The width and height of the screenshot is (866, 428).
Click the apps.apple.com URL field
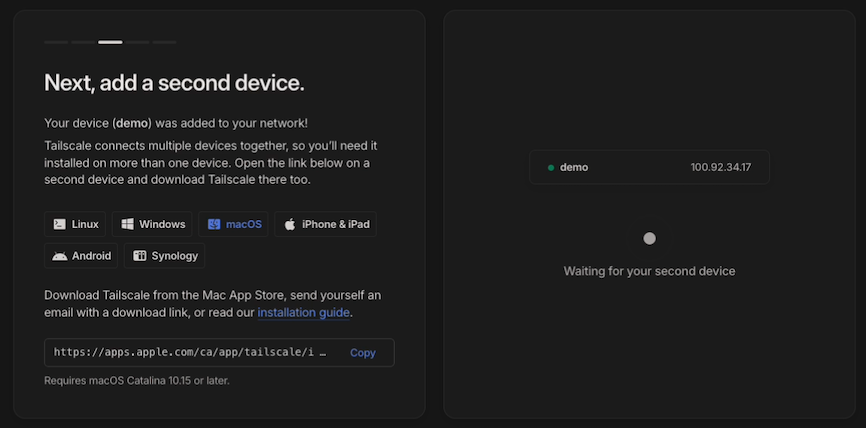190,352
